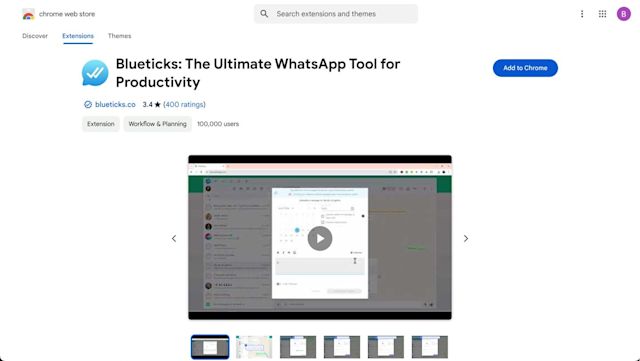Open the purple account avatar

click(x=624, y=14)
